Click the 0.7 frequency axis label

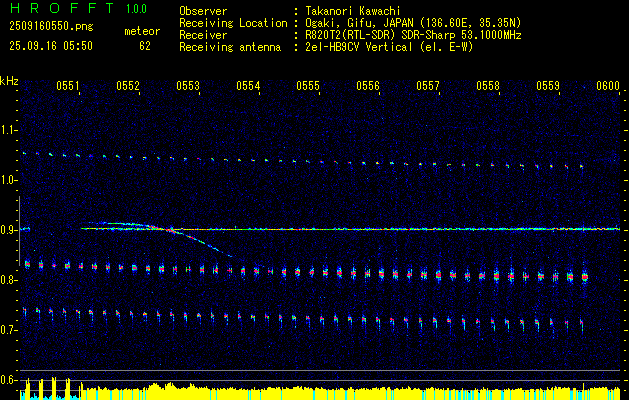click(x=8, y=330)
